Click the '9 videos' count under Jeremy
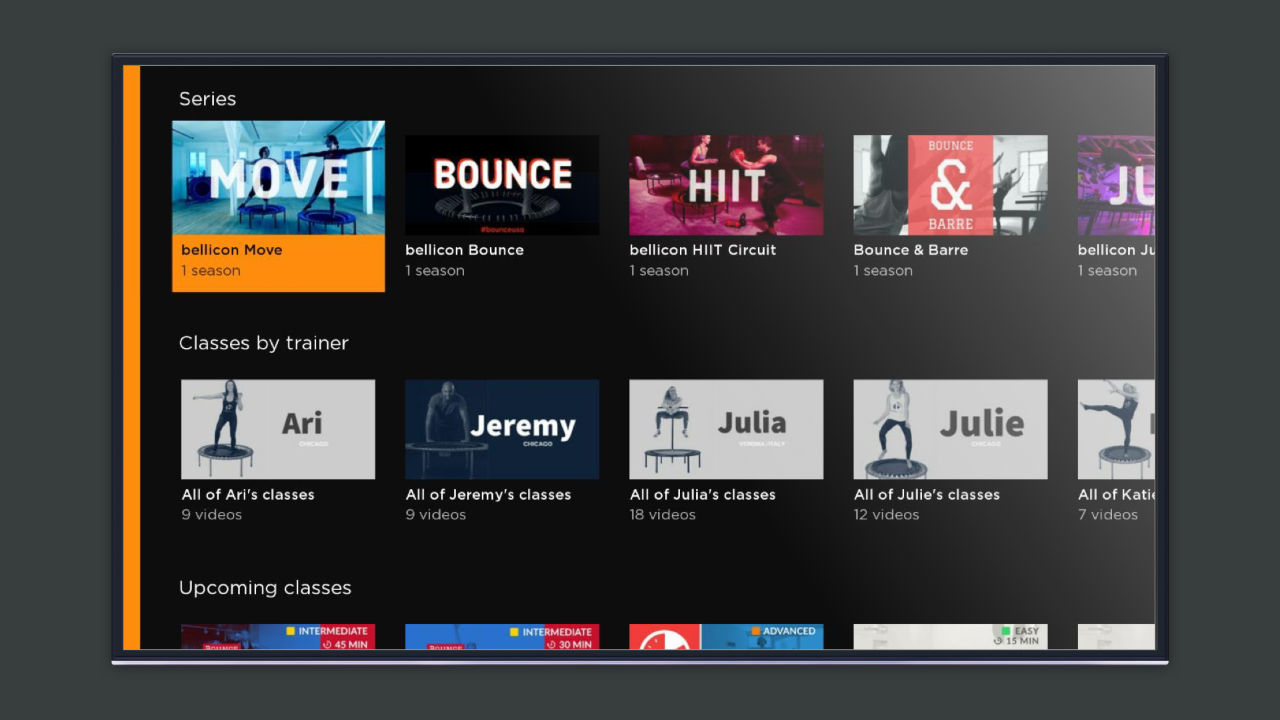Viewport: 1280px width, 720px height. click(x=436, y=515)
